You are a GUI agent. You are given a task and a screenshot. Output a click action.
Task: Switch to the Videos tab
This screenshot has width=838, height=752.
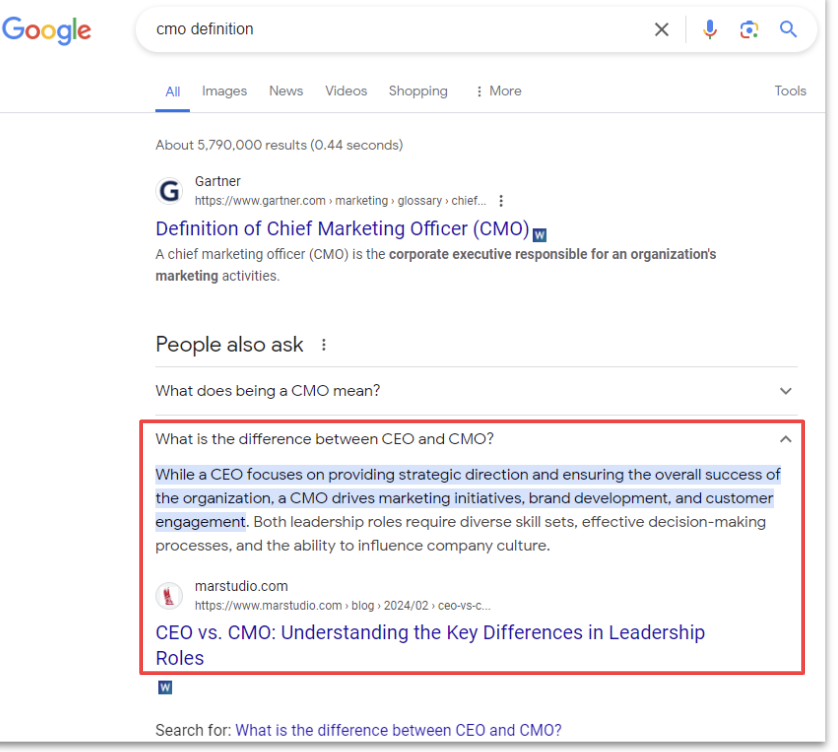pyautogui.click(x=346, y=91)
